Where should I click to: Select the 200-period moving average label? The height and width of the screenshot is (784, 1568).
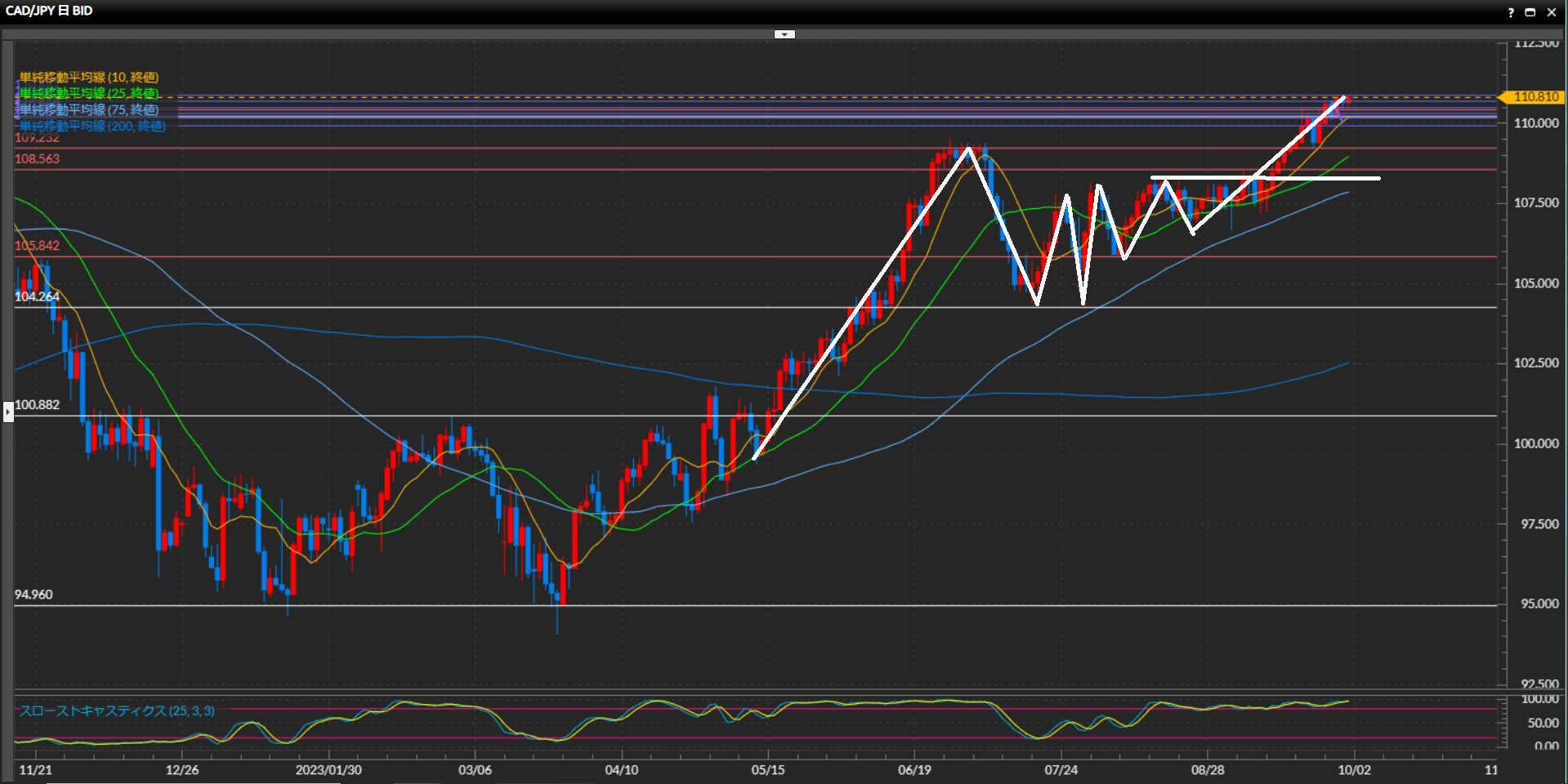point(92,127)
